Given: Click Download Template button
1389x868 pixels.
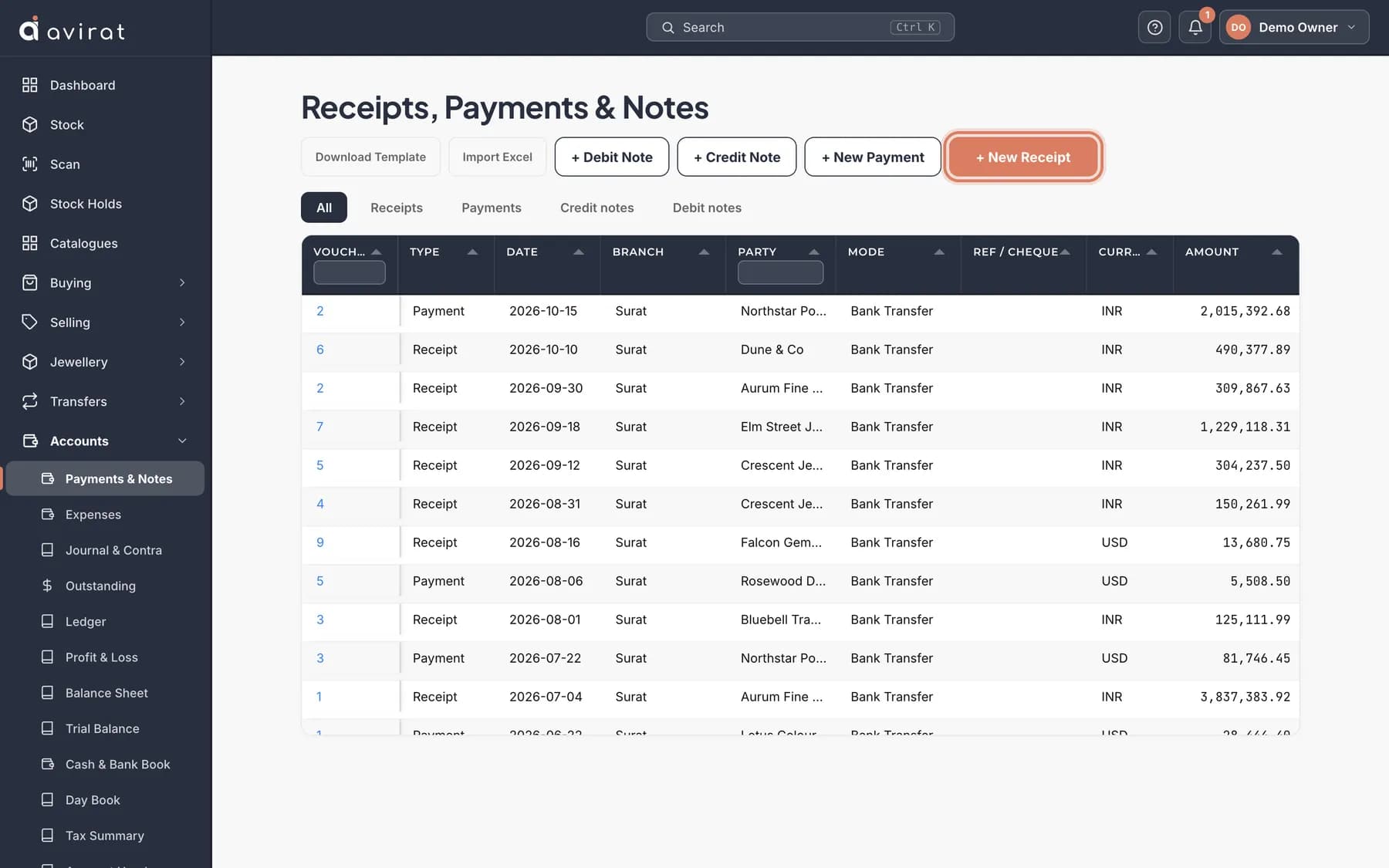Looking at the screenshot, I should pyautogui.click(x=370, y=157).
